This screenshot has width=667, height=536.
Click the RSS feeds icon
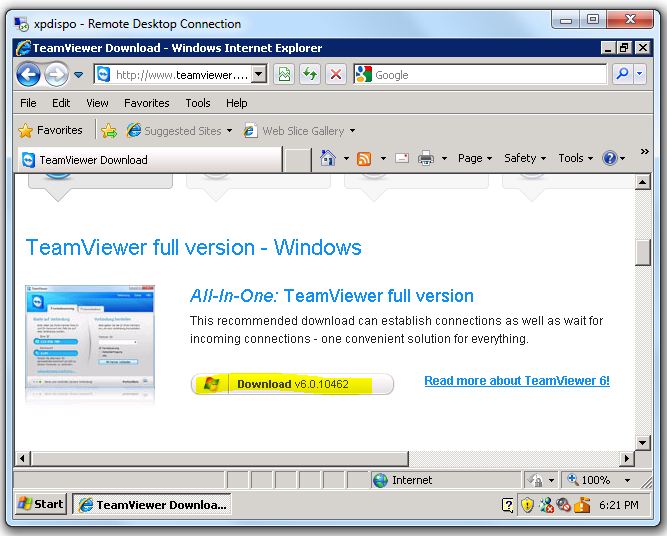click(364, 158)
